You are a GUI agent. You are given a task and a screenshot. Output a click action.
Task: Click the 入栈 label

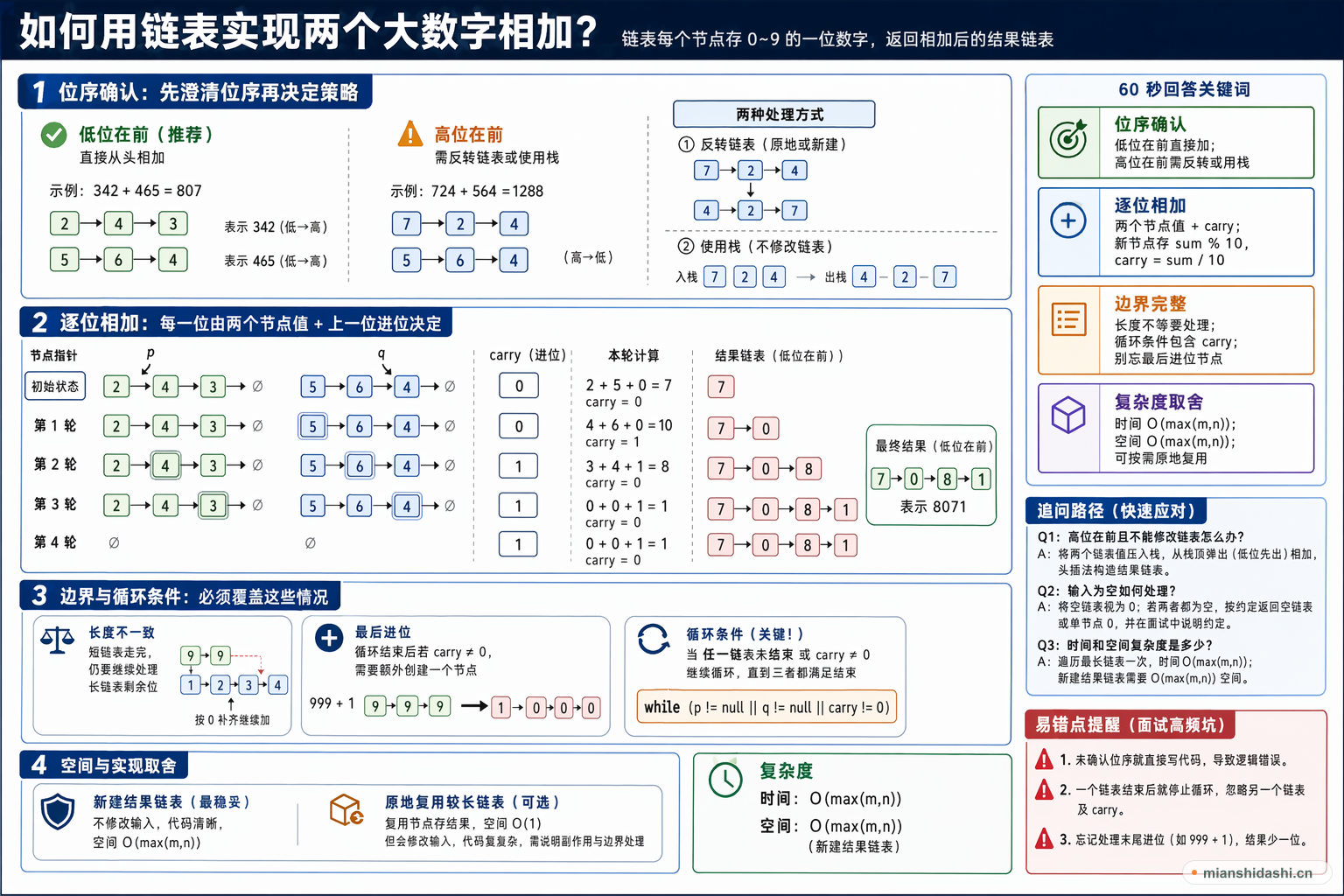click(687, 276)
